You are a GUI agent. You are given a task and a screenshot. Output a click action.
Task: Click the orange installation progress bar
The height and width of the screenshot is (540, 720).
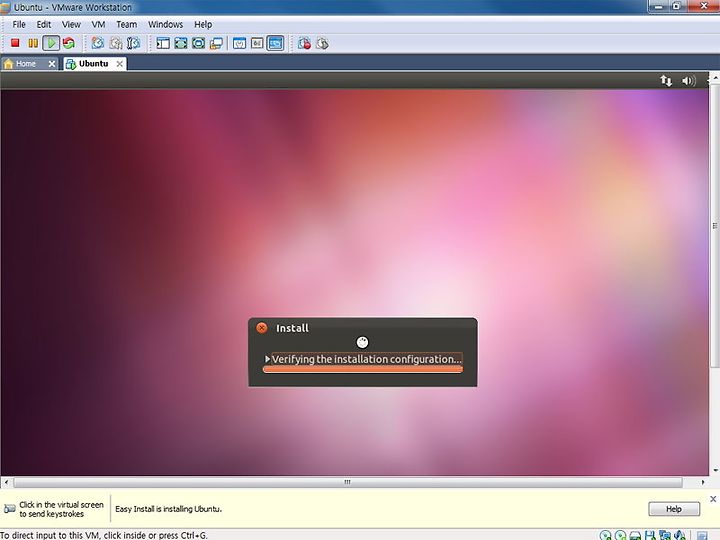(363, 370)
